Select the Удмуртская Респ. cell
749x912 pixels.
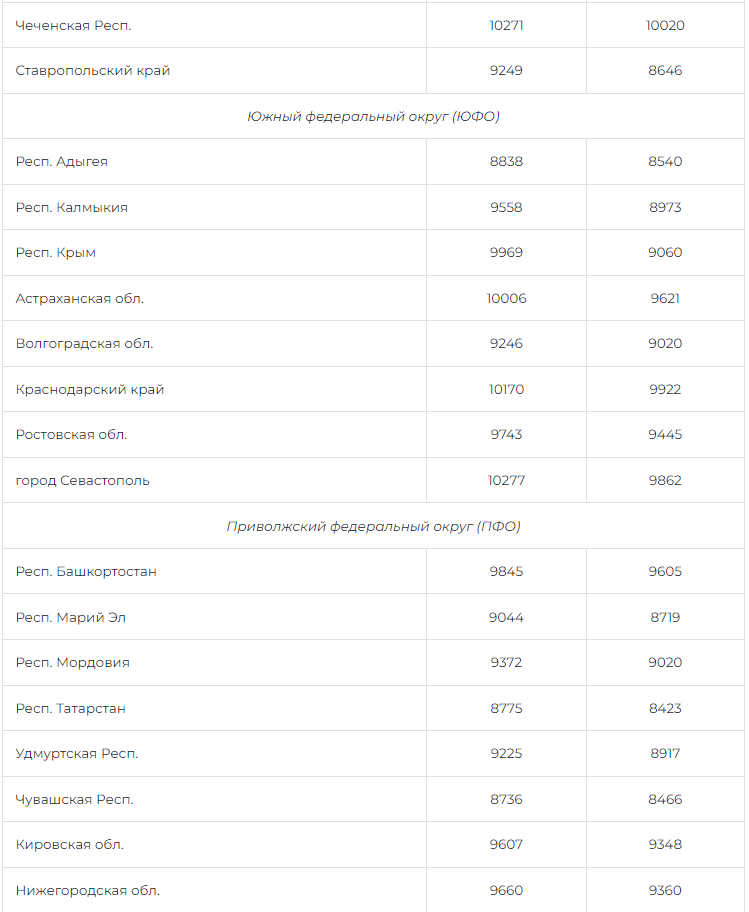point(77,754)
